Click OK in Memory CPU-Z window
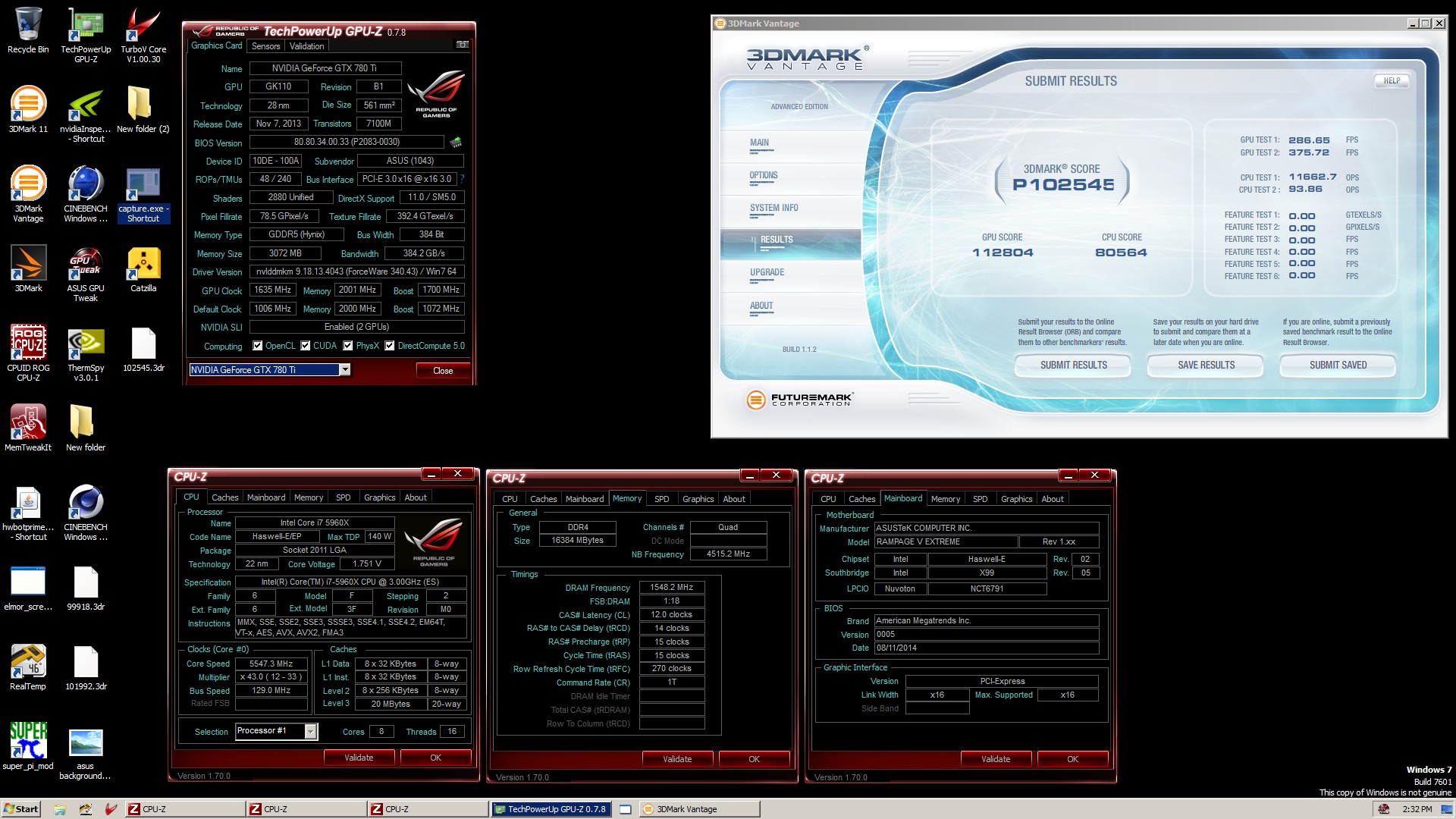The image size is (1456, 819). (754, 759)
